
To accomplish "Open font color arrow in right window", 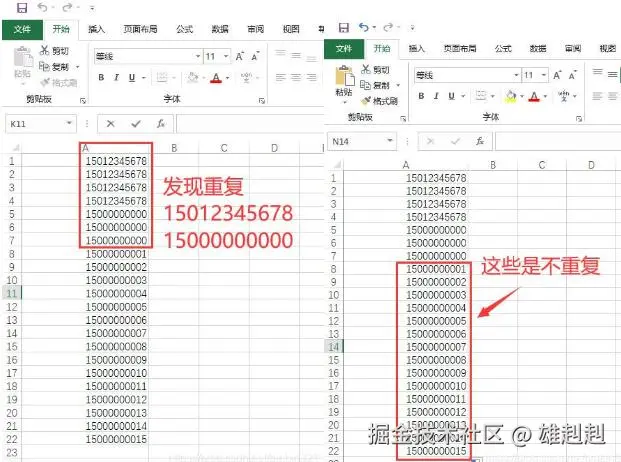I will (x=545, y=96).
